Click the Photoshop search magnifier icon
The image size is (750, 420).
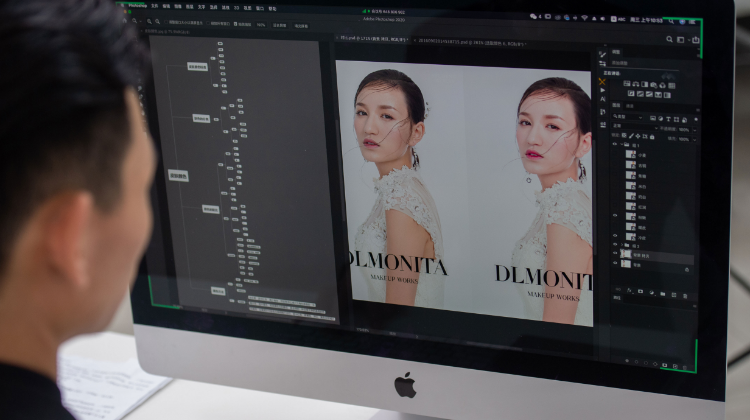click(x=670, y=39)
